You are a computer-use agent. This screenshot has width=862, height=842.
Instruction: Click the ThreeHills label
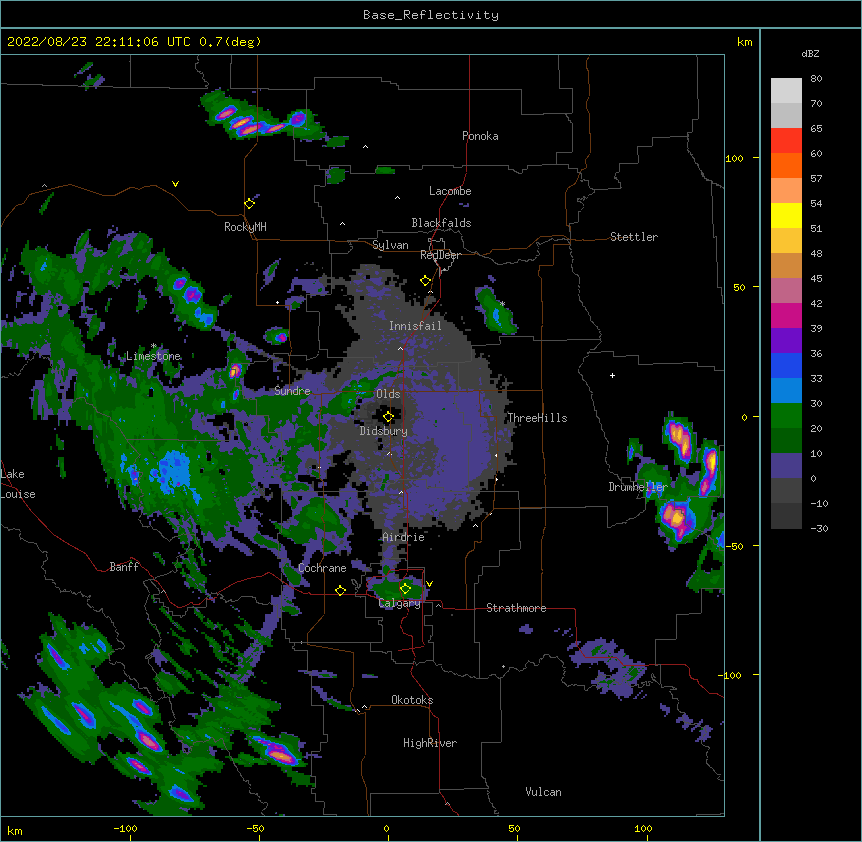pyautogui.click(x=537, y=418)
